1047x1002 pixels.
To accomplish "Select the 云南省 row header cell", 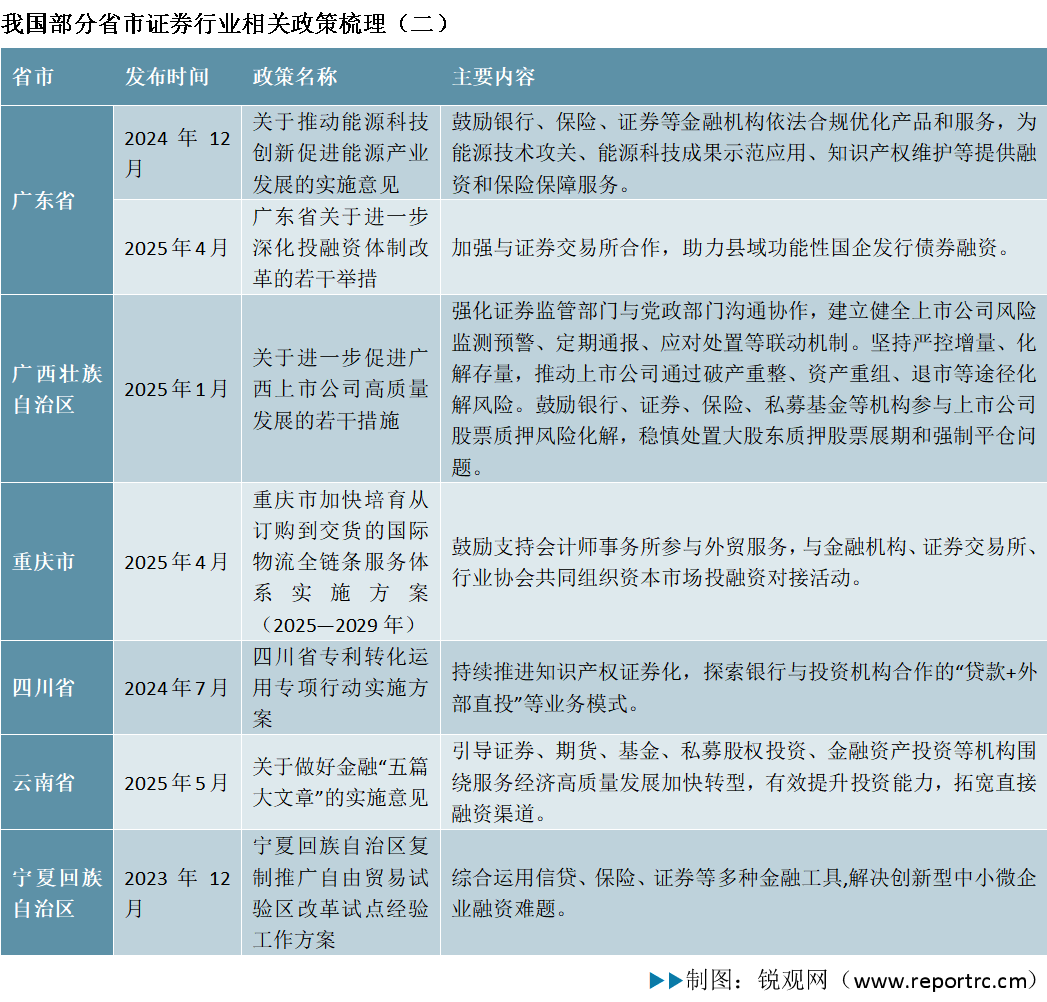I will [43, 781].
